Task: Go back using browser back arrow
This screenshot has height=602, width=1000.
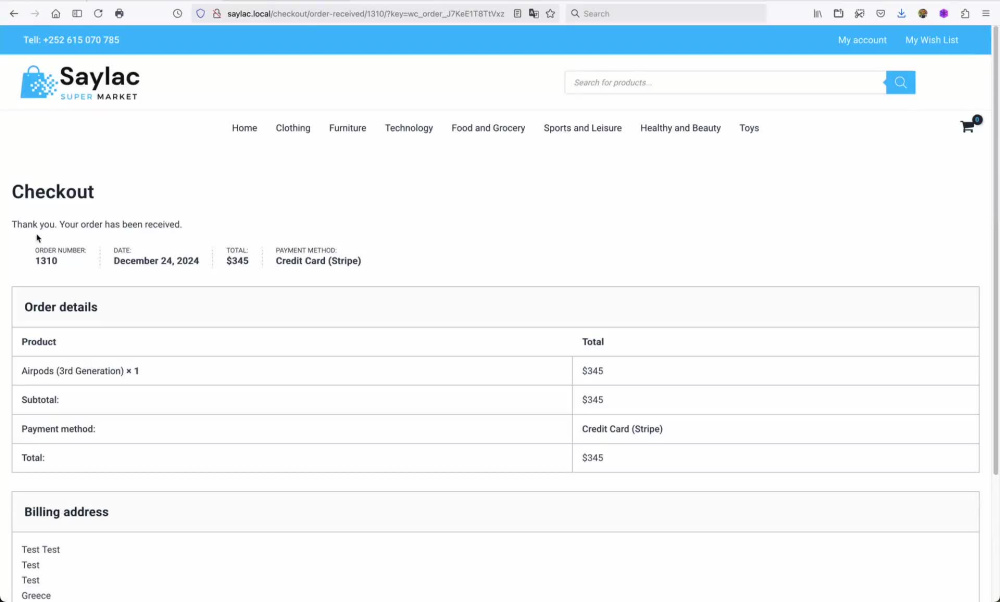Action: pyautogui.click(x=14, y=13)
